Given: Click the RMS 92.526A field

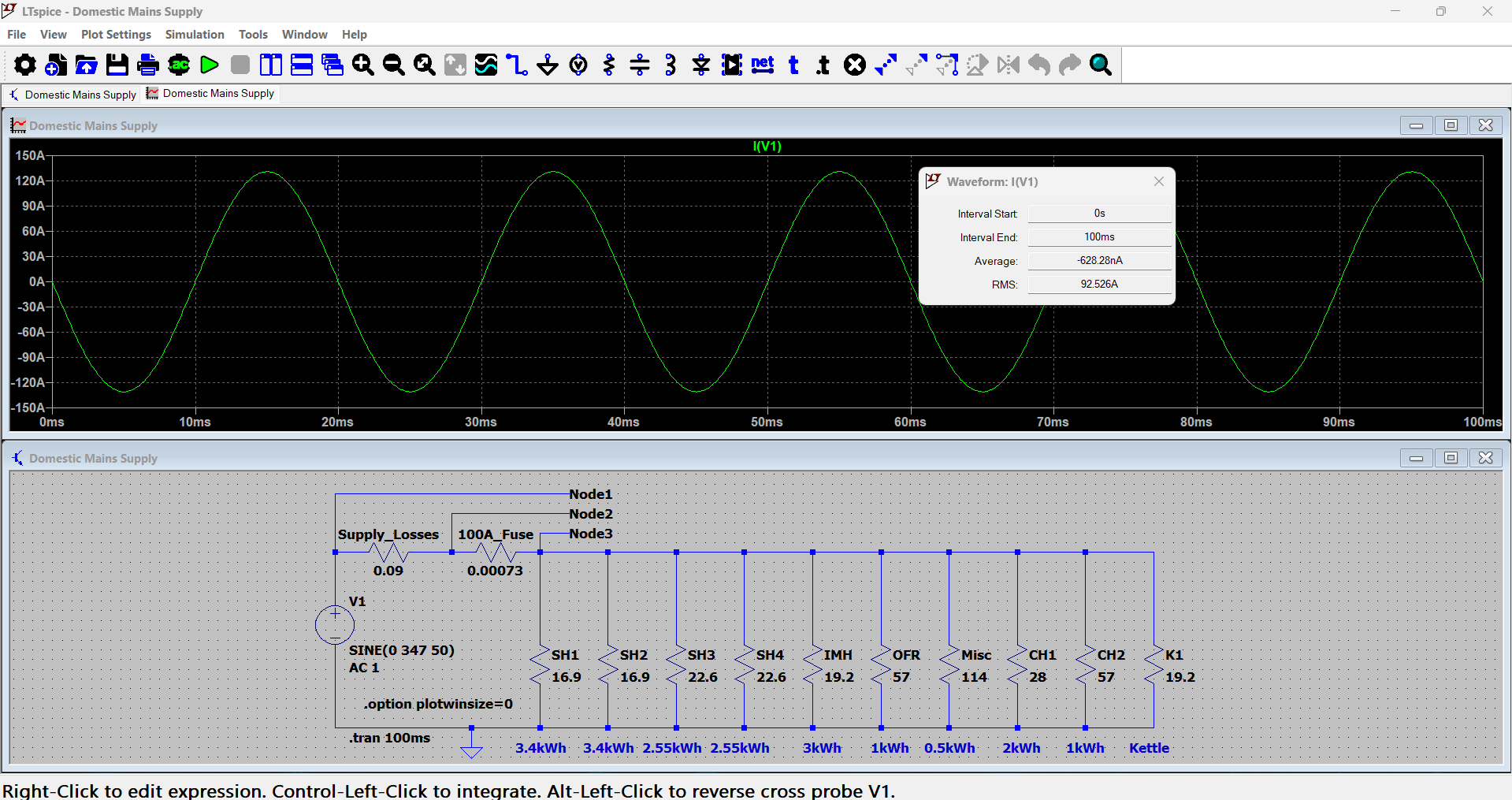Looking at the screenshot, I should [x=1099, y=285].
